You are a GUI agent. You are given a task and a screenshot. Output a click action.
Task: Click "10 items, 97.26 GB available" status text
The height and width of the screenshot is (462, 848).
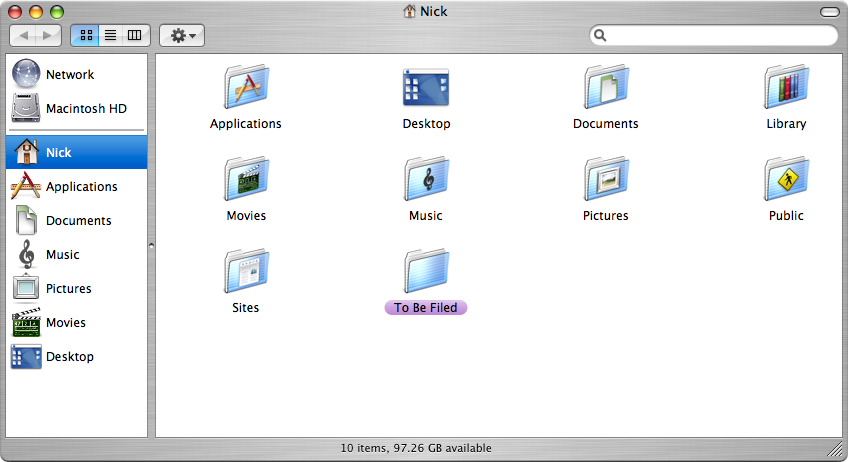point(416,448)
